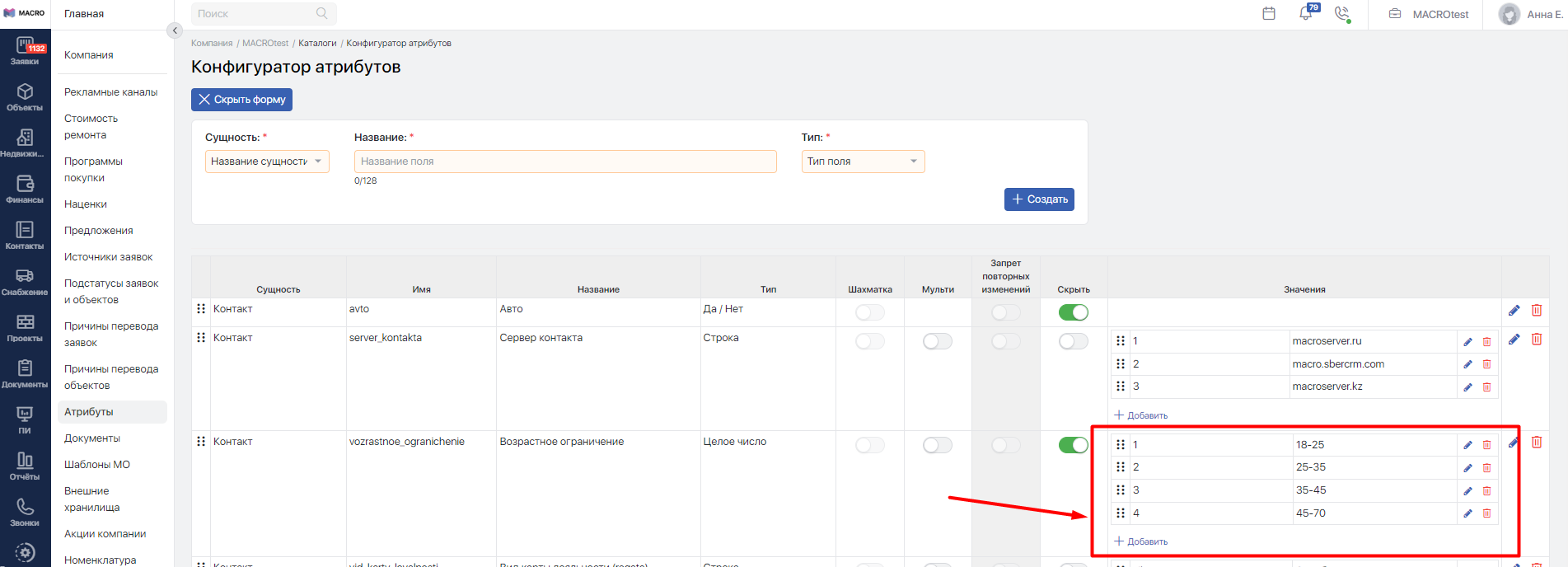The image size is (1568, 567).
Task: Select Рекламные каналы in side menu
Action: click(x=110, y=92)
